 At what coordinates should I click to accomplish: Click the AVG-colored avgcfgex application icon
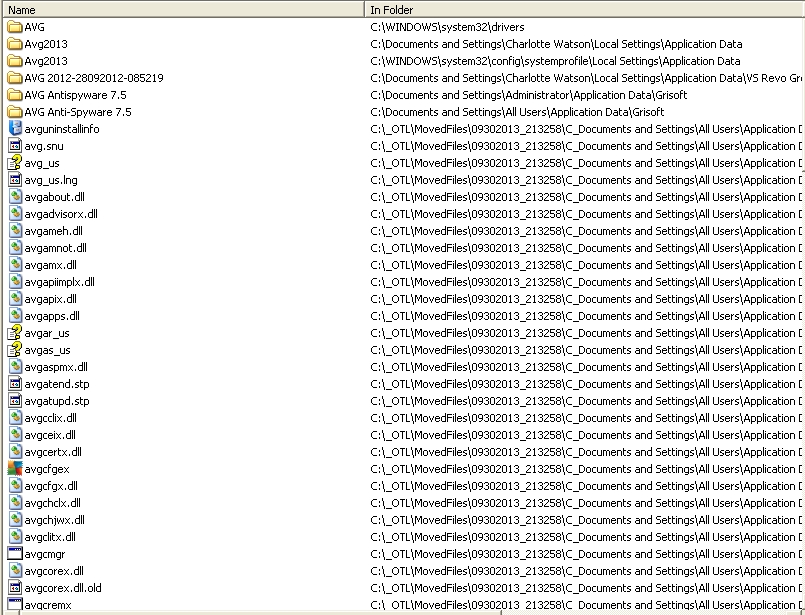pyautogui.click(x=15, y=468)
